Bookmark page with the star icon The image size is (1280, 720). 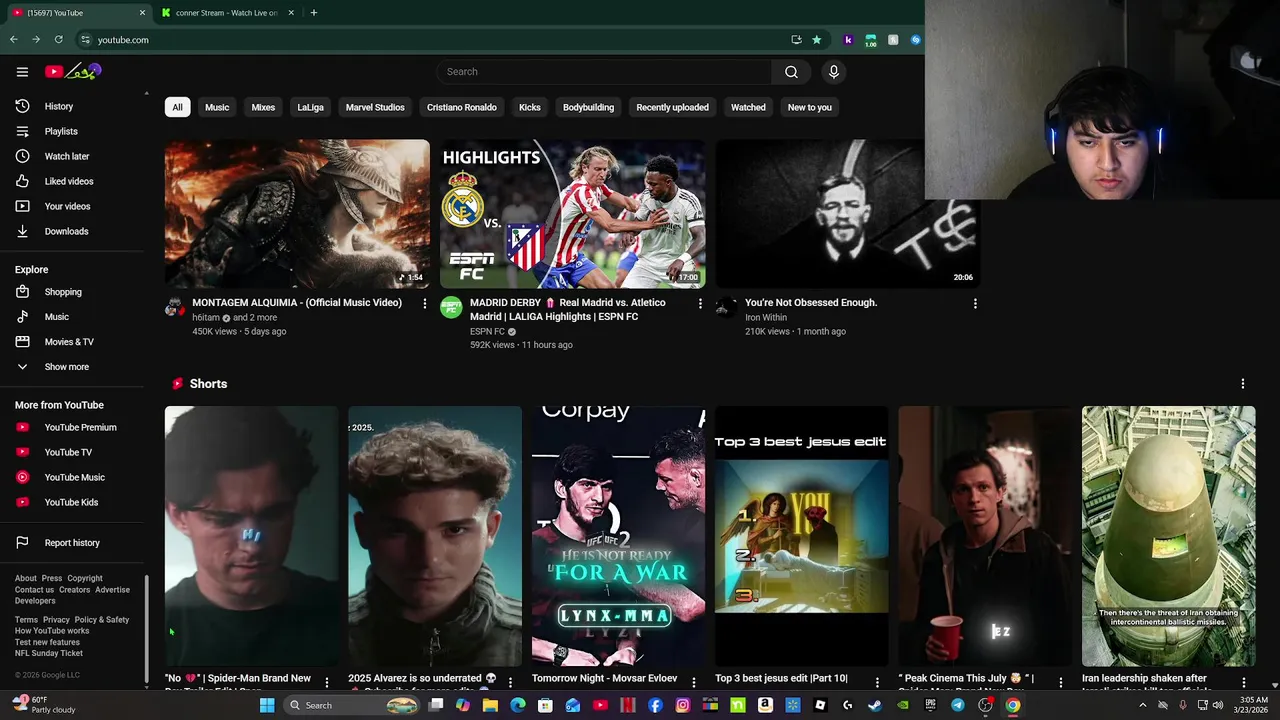pyautogui.click(x=817, y=40)
